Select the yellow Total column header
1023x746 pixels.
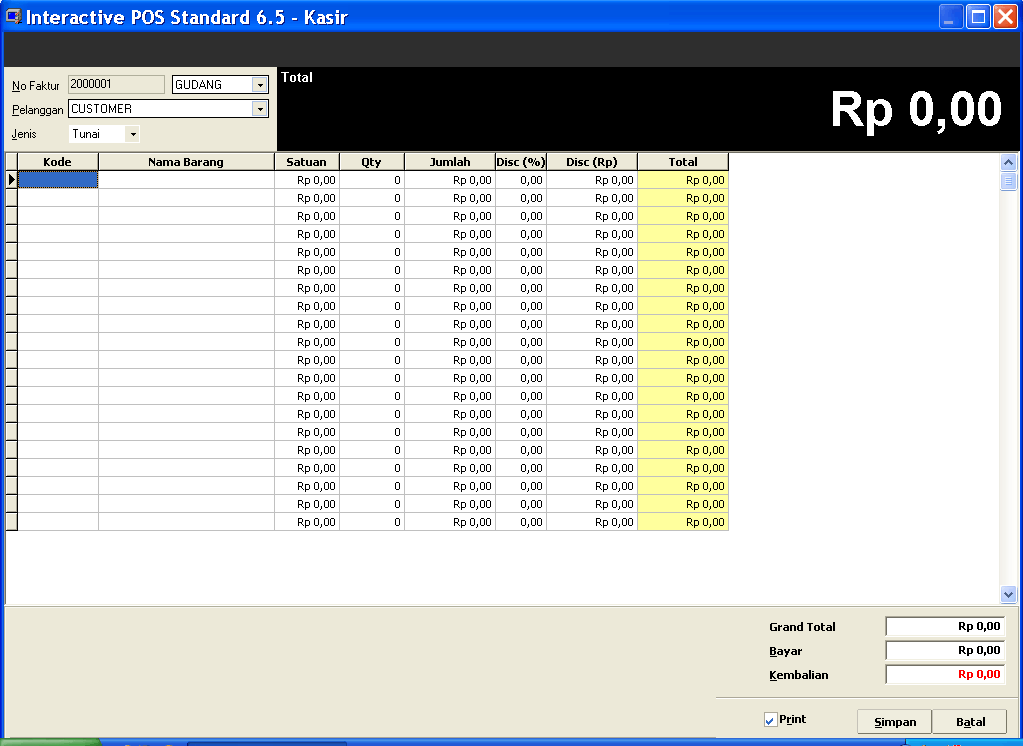[x=682, y=162]
